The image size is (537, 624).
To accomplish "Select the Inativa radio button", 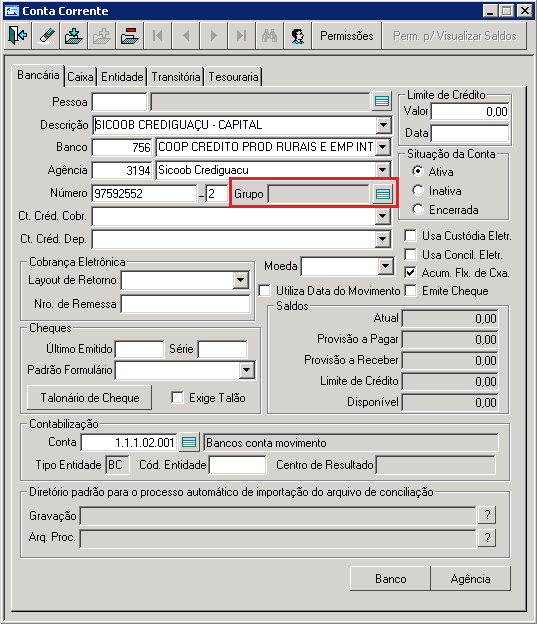I will click(x=418, y=191).
